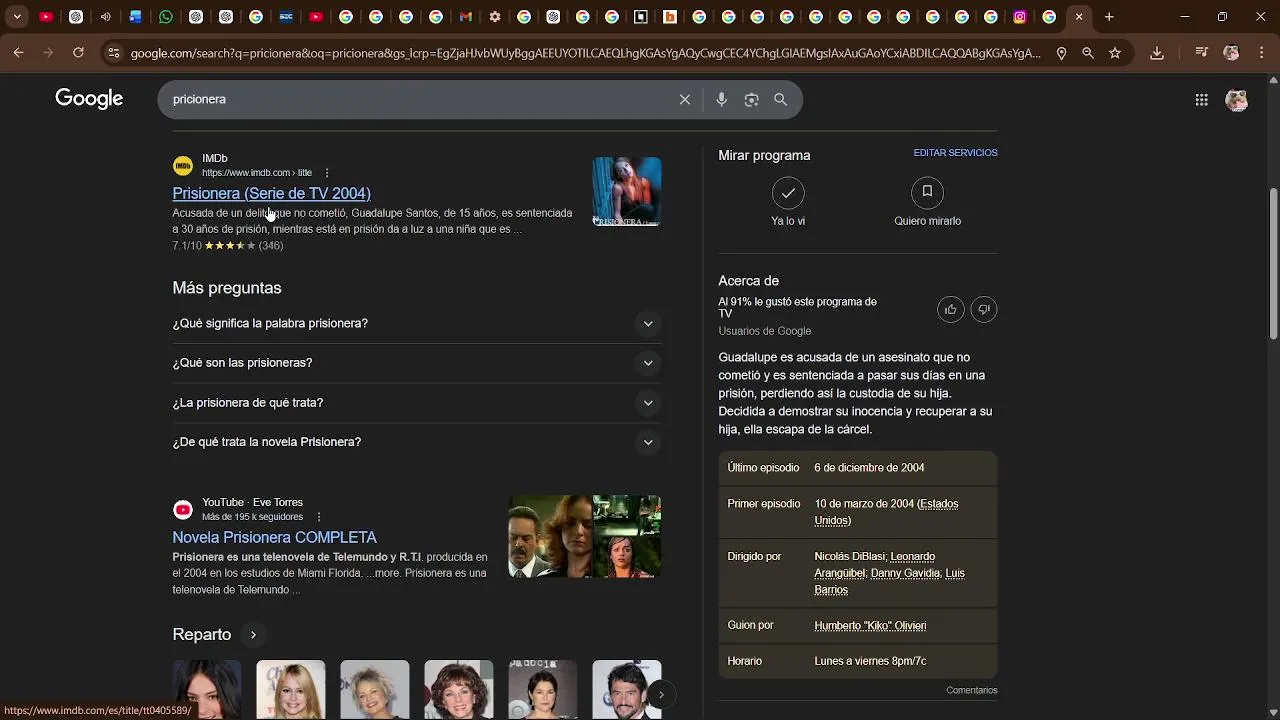Switch to the WhatsApp tab
The width and height of the screenshot is (1280, 720).
166,17
